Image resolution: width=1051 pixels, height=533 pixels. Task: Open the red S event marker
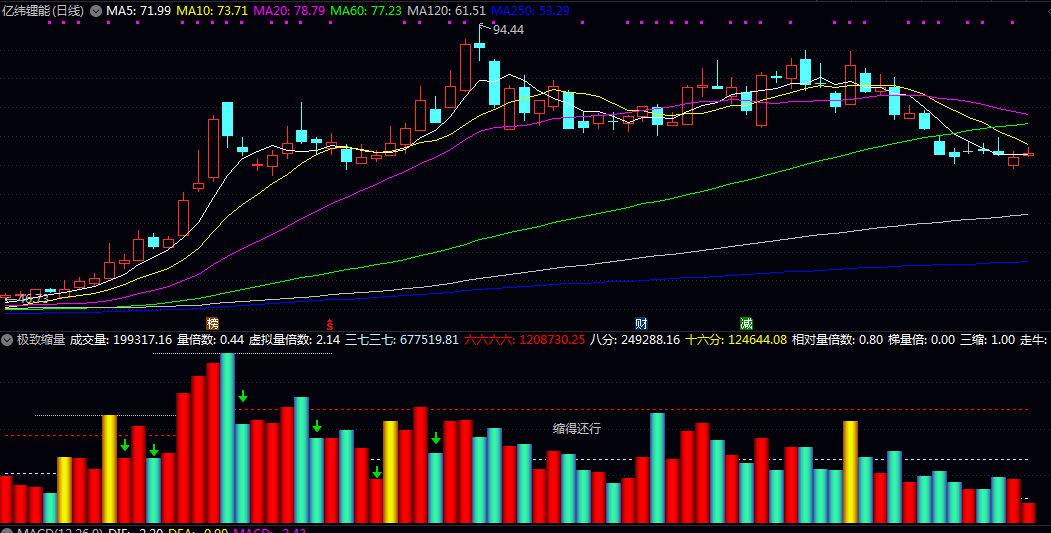tap(330, 324)
